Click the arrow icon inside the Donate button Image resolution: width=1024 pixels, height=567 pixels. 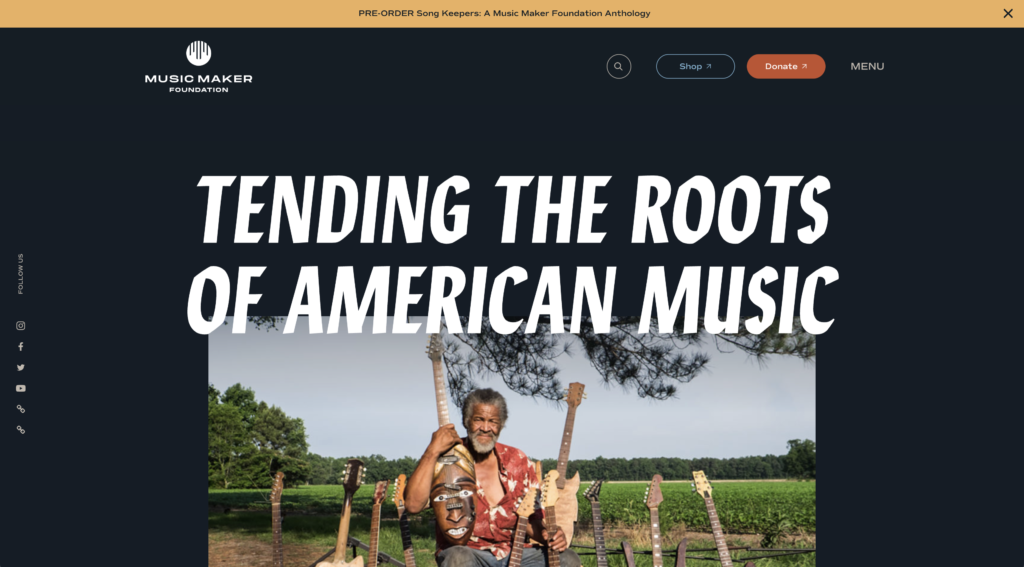(804, 66)
